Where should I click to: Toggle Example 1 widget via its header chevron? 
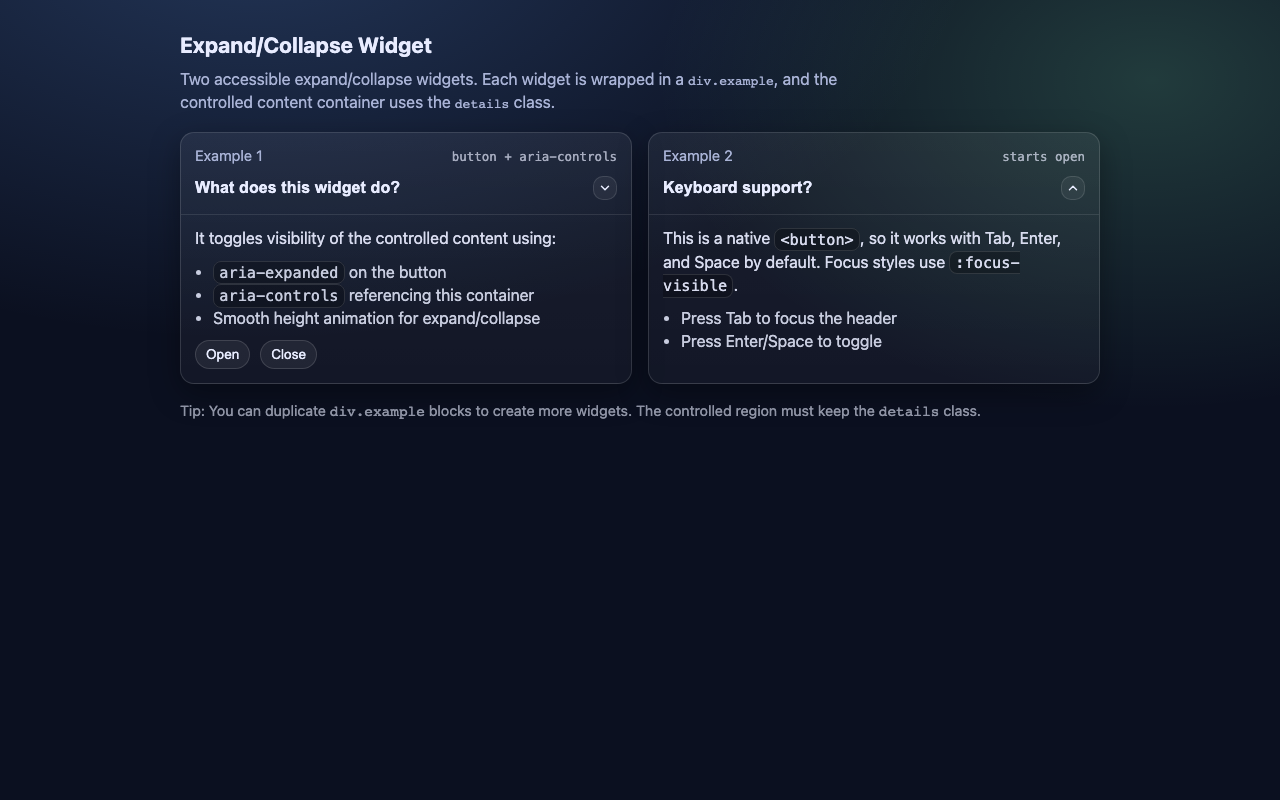click(605, 188)
